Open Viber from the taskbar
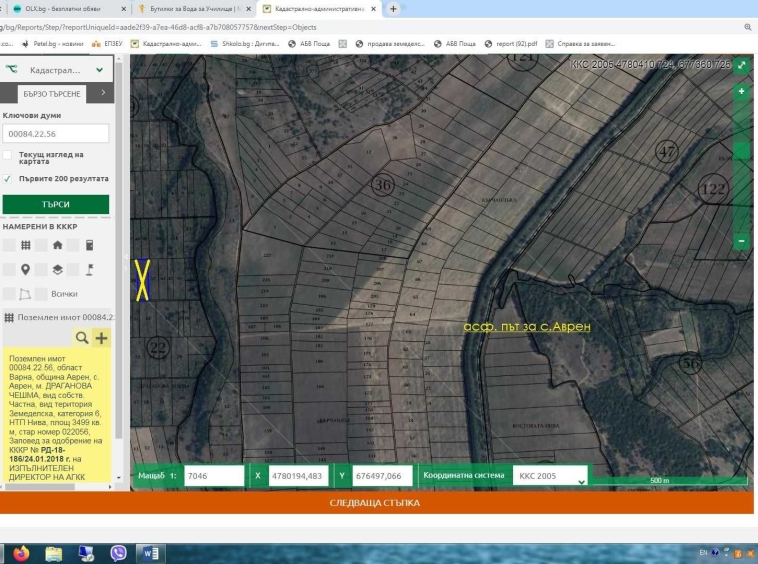Viewport: 758px width, 564px height. click(118, 553)
